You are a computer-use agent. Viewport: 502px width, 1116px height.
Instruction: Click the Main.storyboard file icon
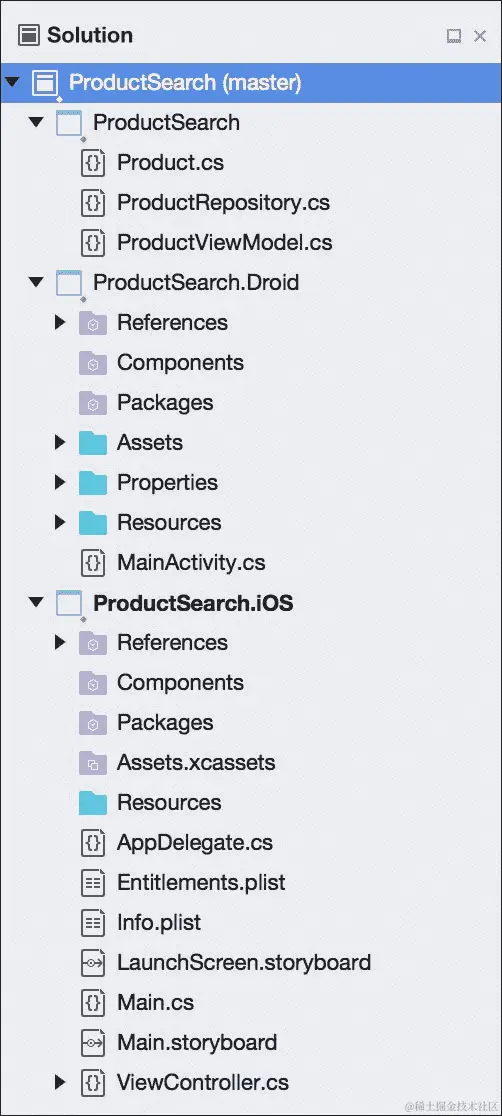pos(93,1043)
